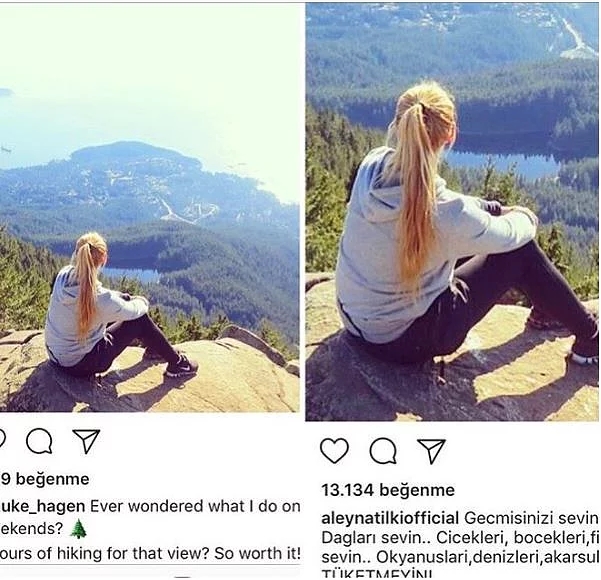601x580 pixels.
Task: Tap the partially visible heart on left post
Action: [2, 438]
